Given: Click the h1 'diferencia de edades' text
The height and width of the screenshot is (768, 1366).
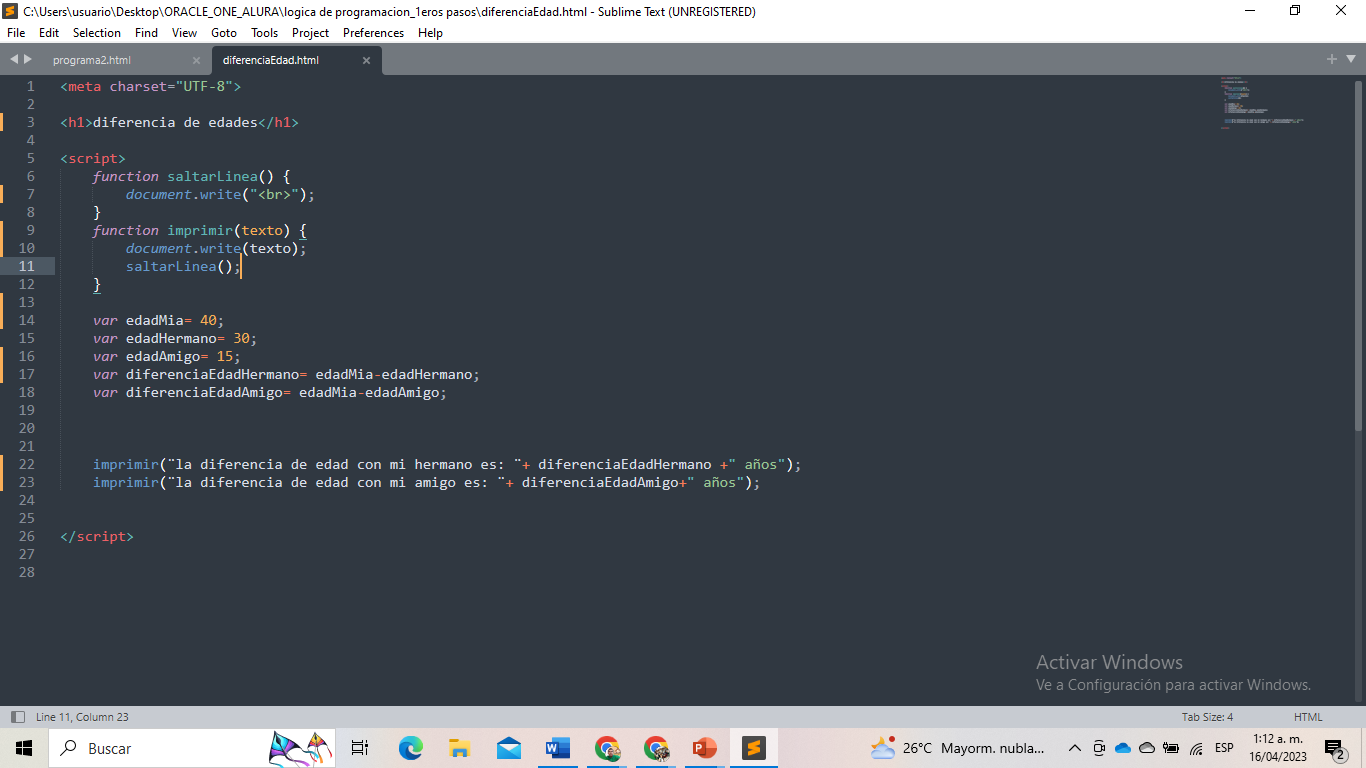Looking at the screenshot, I should click(175, 122).
